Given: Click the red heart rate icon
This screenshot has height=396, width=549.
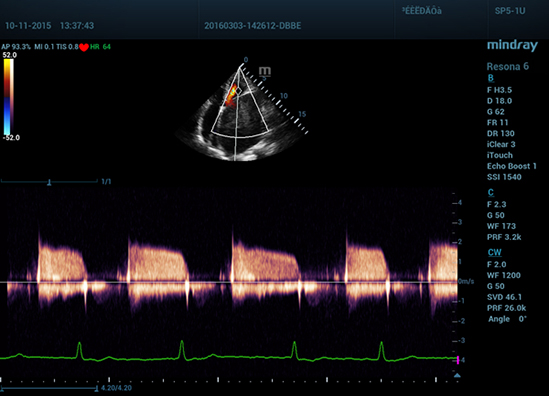Looking at the screenshot, I should 84,47.
